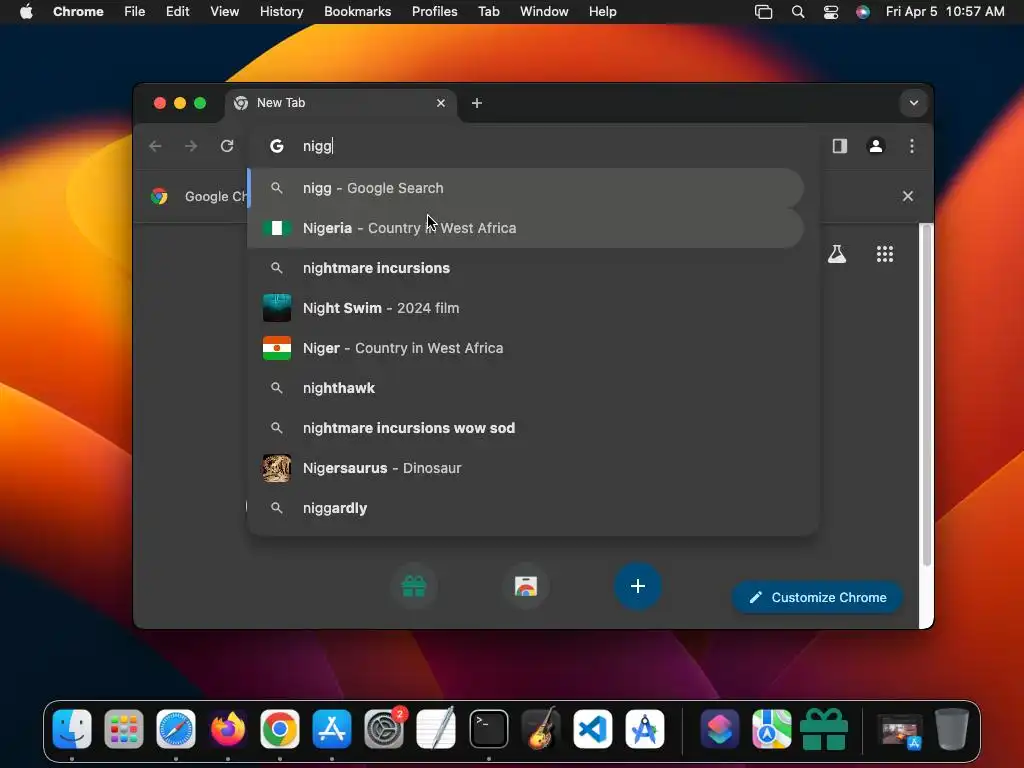Viewport: 1024px width, 768px height.
Task: Click the forward navigation arrow
Action: click(x=191, y=146)
